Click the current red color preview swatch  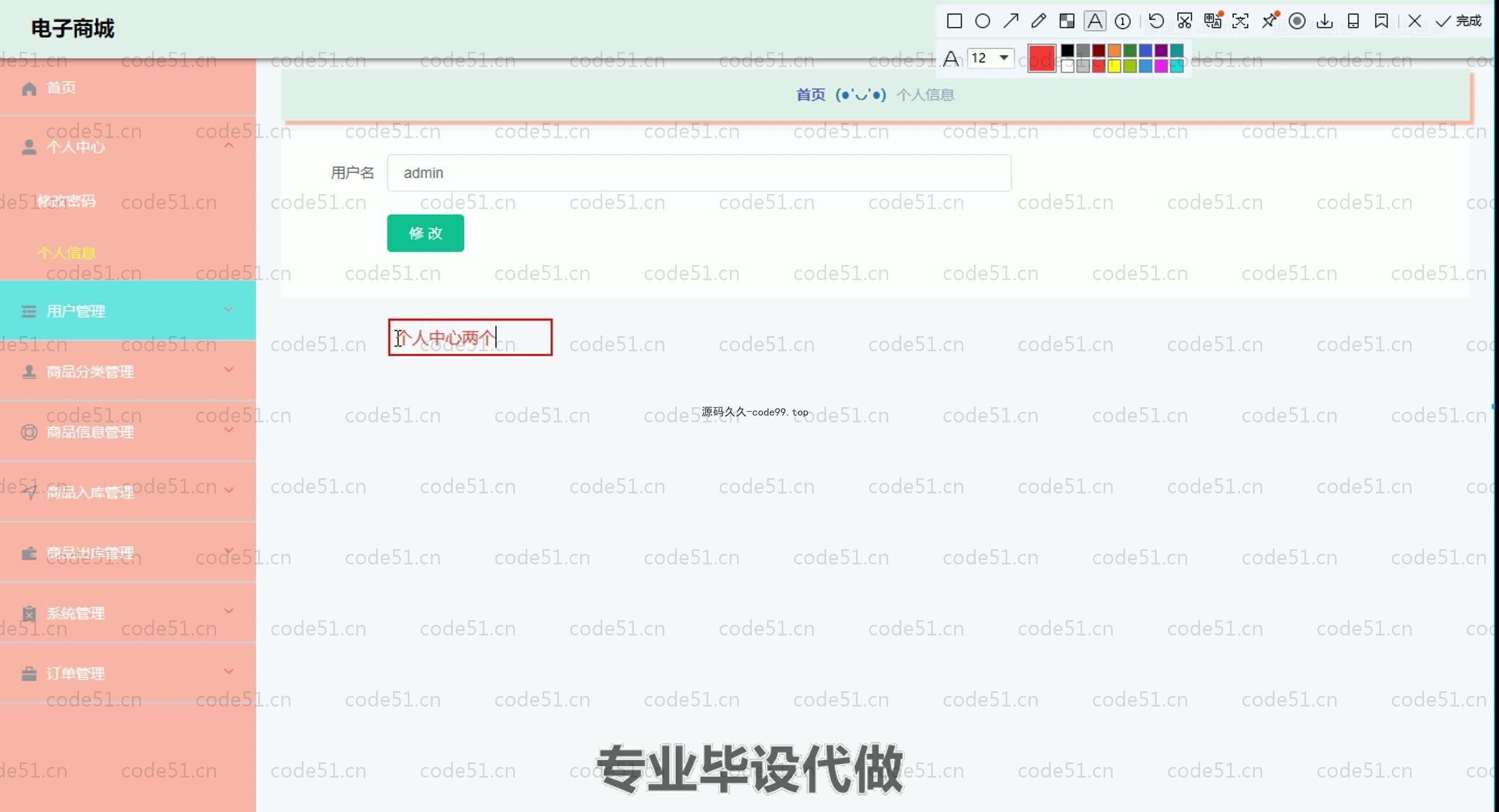[1042, 58]
